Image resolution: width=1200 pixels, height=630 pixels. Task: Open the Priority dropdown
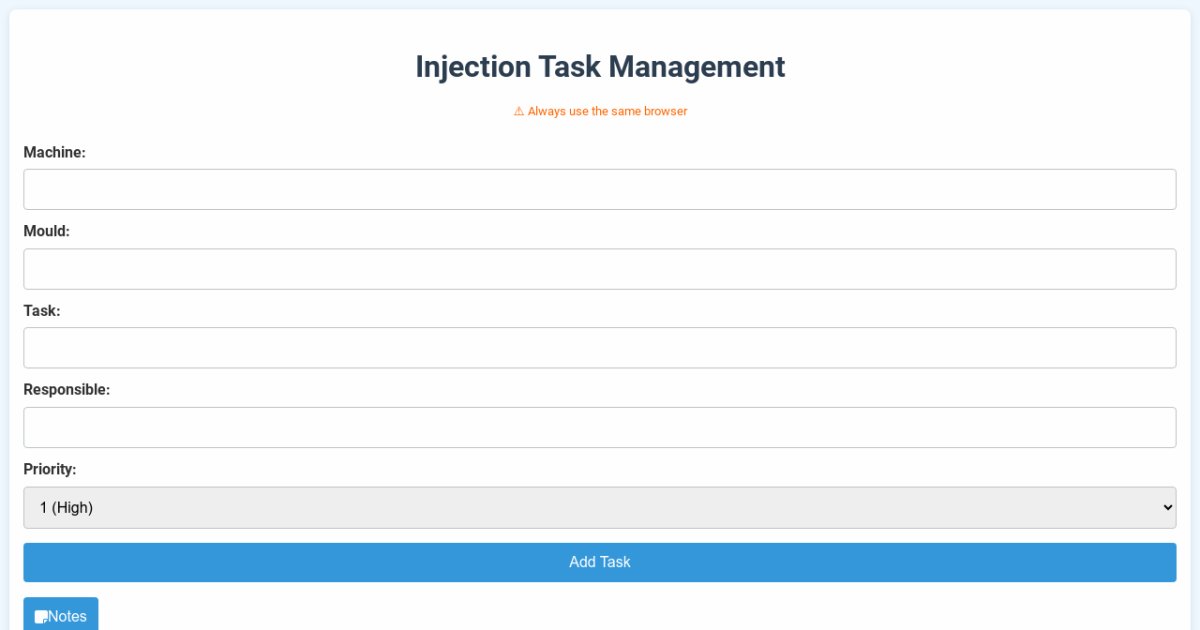click(599, 508)
